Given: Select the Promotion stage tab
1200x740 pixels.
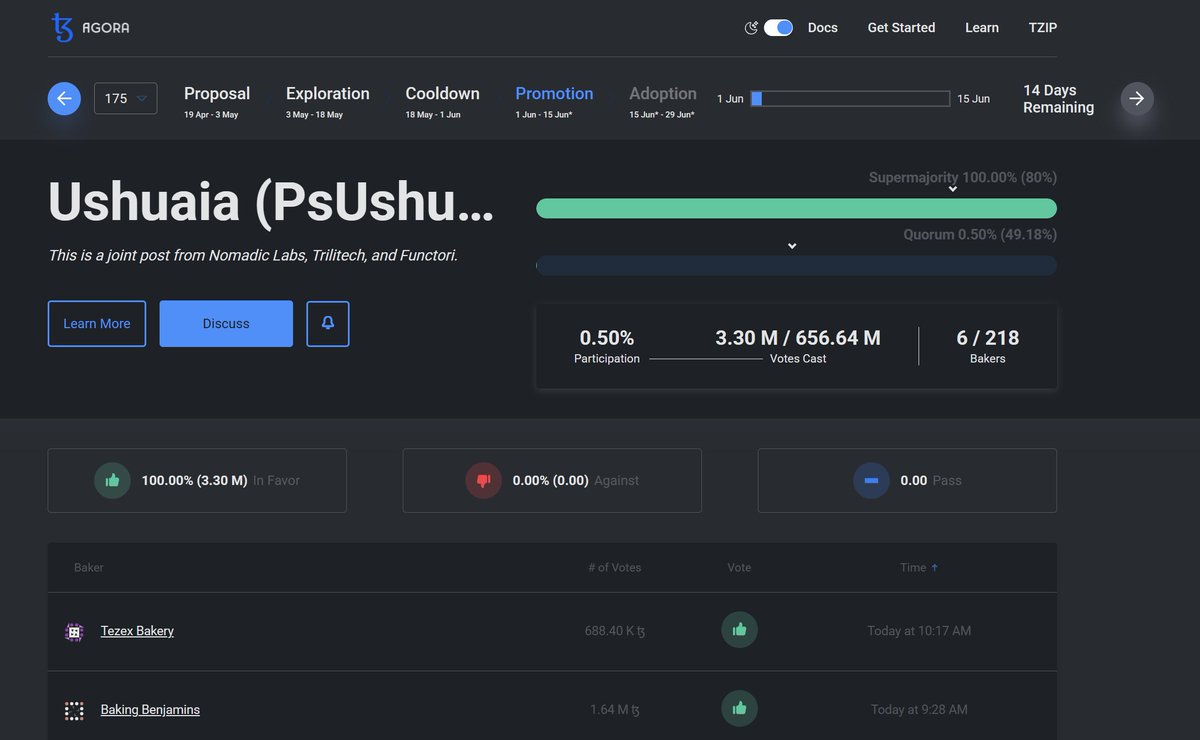Looking at the screenshot, I should pyautogui.click(x=554, y=101).
